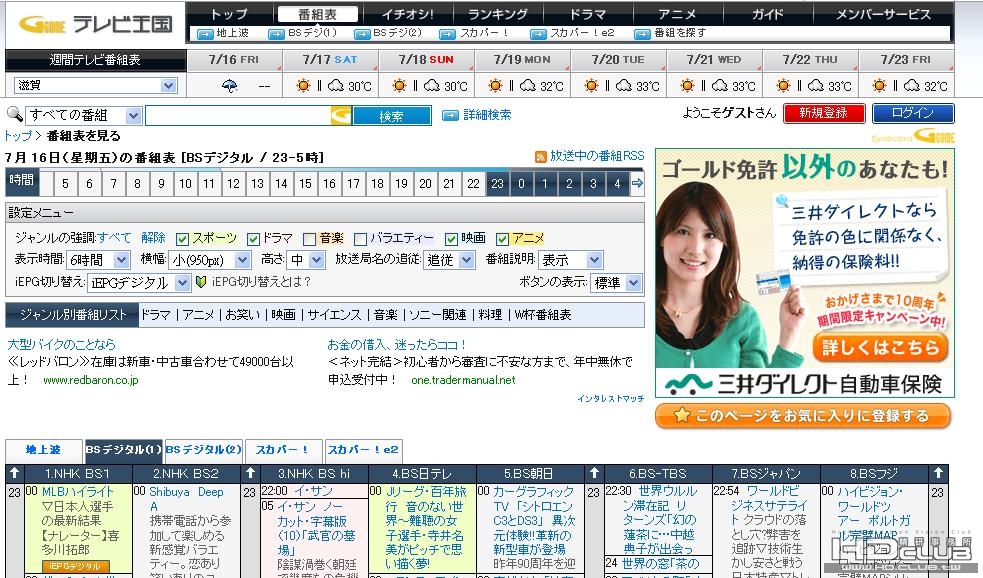Click the sun icon under 7/17 SAT
The height and width of the screenshot is (578, 983).
click(x=303, y=86)
